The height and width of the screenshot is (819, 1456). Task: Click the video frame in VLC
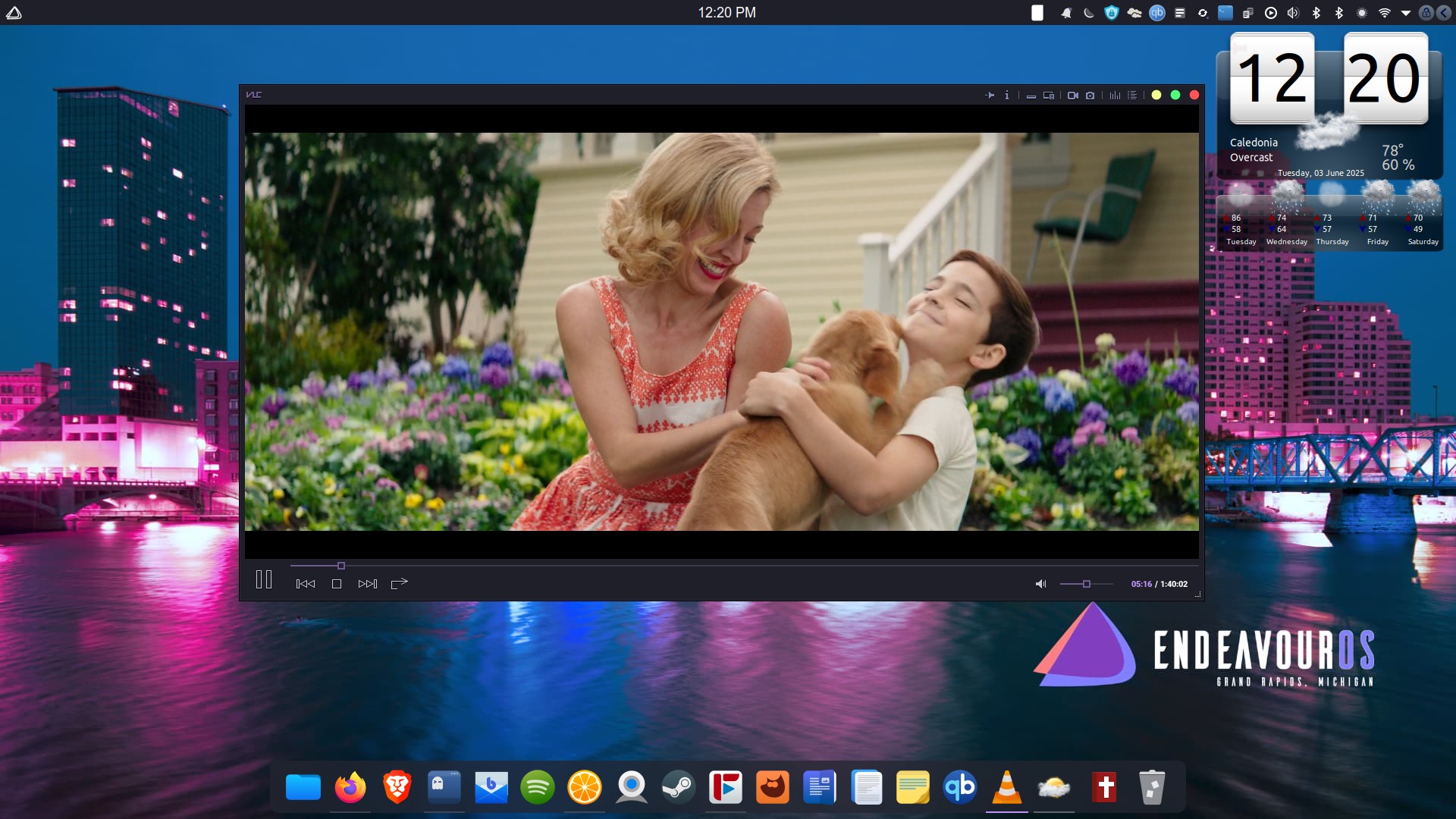point(722,331)
